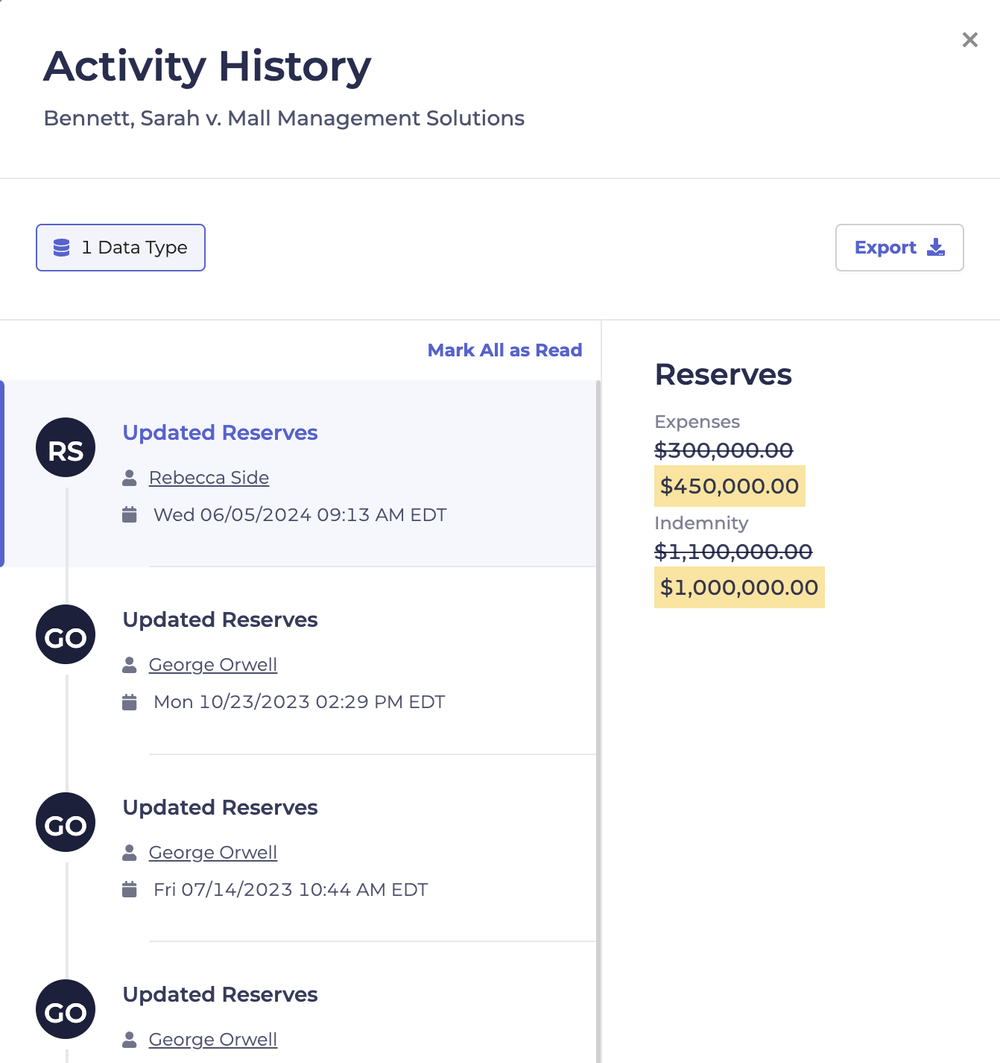Select the Expenses label
This screenshot has height=1063, width=1000.
(x=697, y=422)
